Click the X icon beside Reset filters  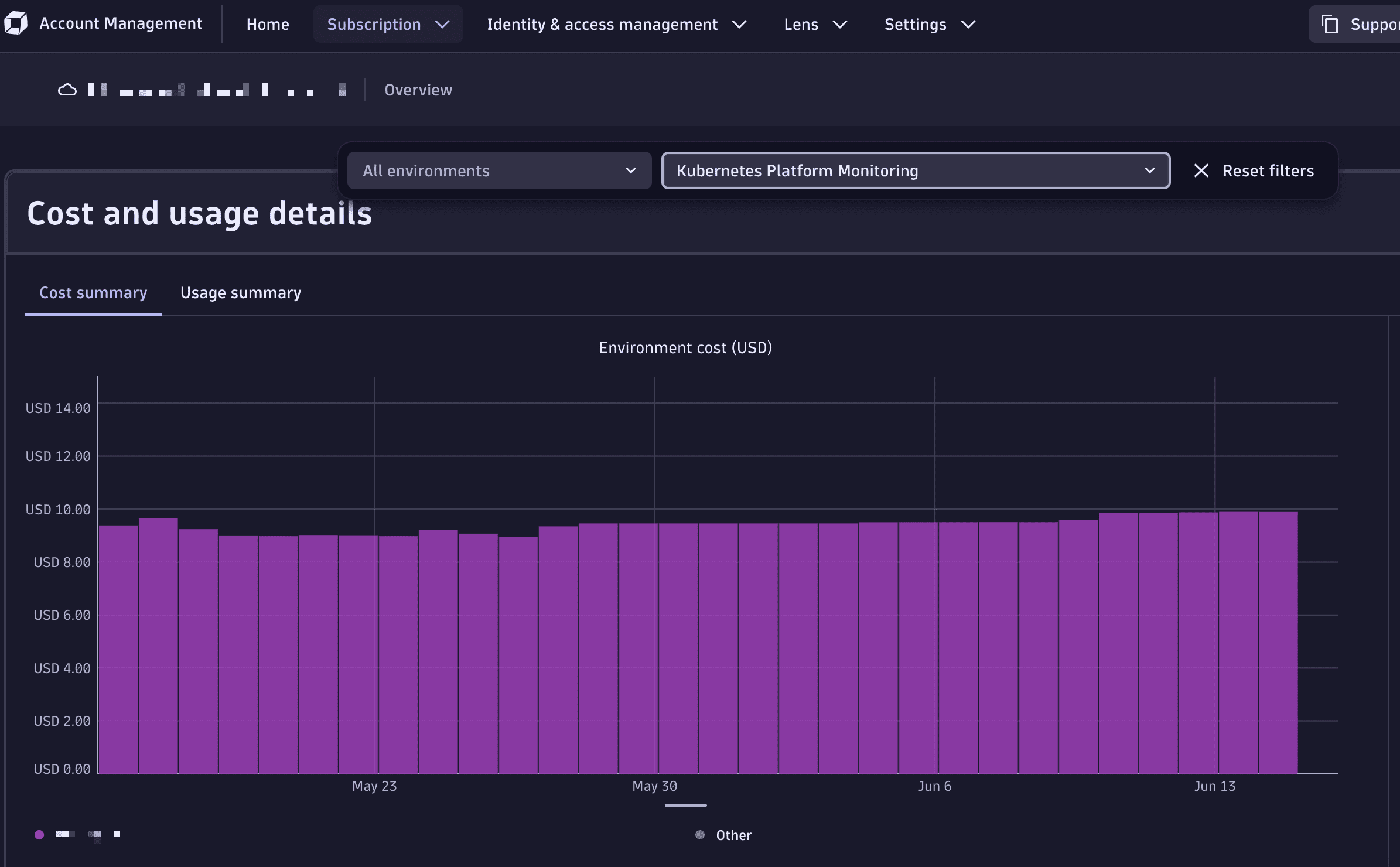pyautogui.click(x=1201, y=170)
